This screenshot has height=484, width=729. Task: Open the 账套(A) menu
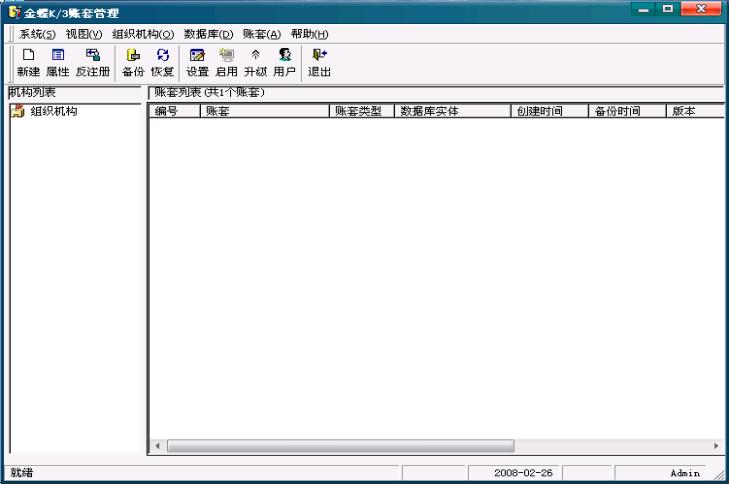coord(262,34)
